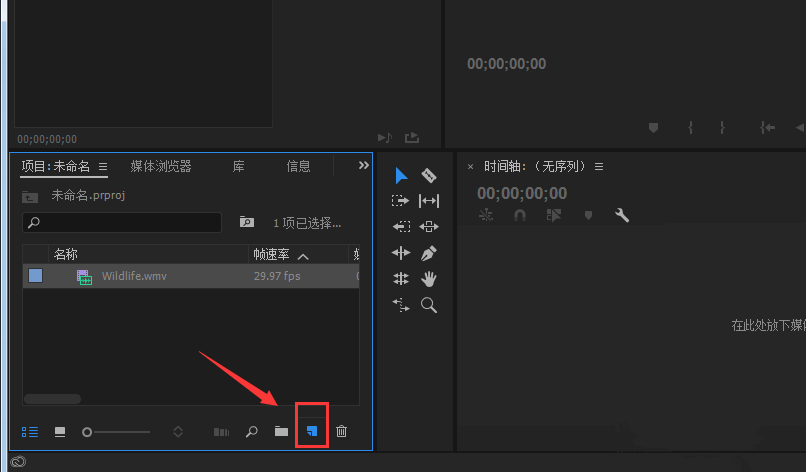806x472 pixels.
Task: Click the blue label swatch of Wildlife.wmv
Action: 35,276
